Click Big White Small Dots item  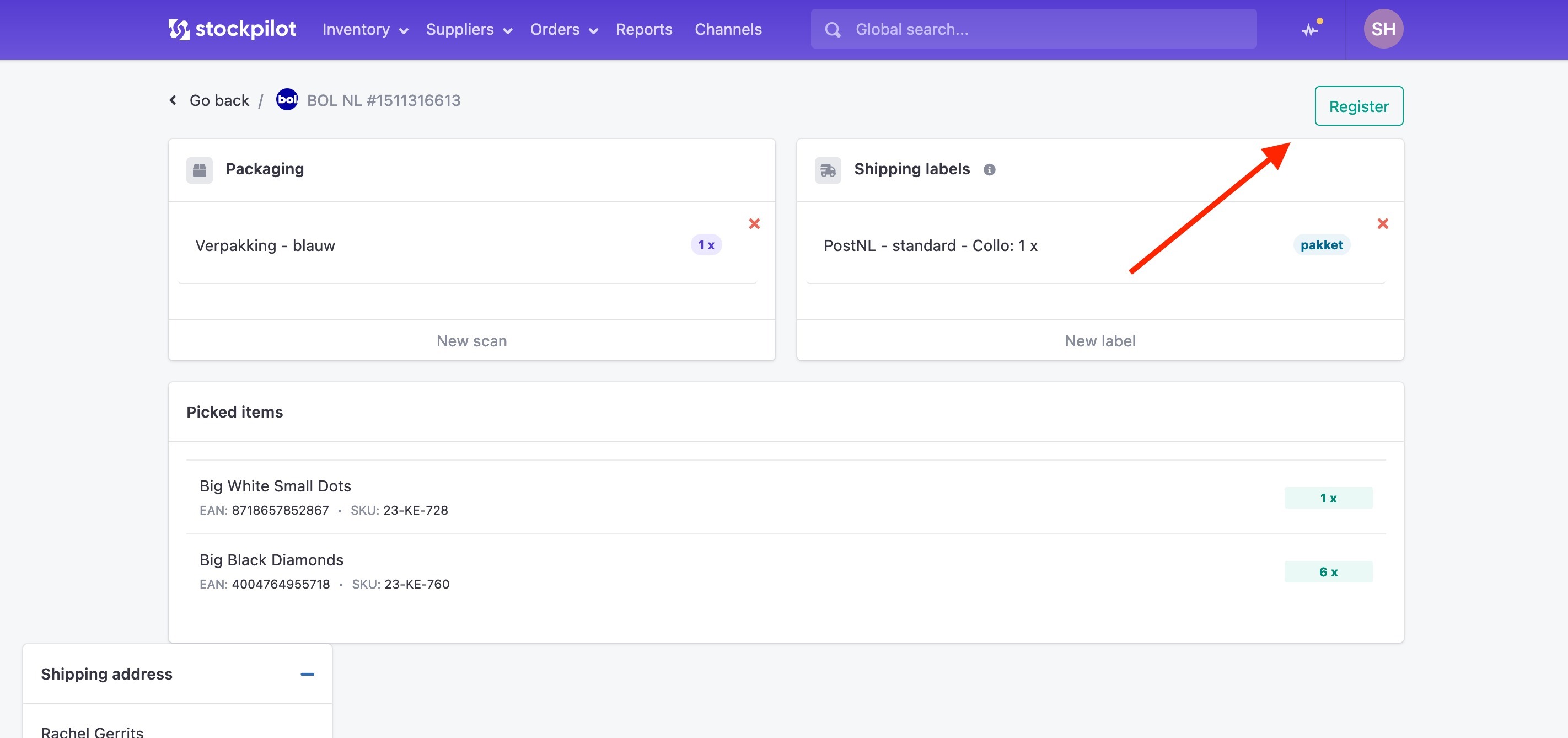click(275, 485)
